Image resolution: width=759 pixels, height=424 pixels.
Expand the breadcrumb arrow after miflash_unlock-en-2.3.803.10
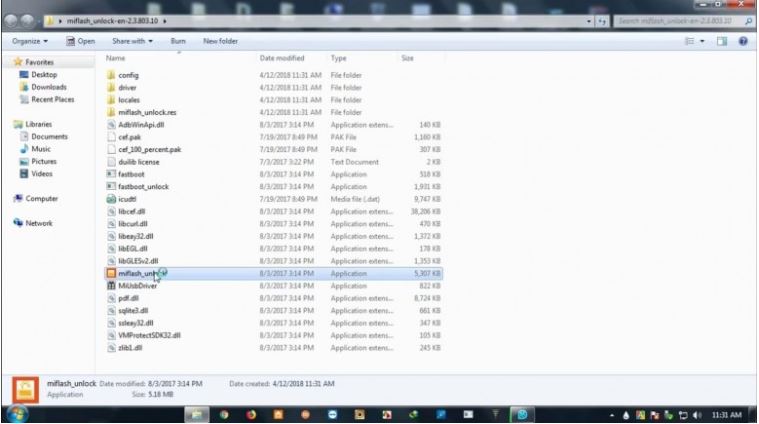[x=165, y=21]
